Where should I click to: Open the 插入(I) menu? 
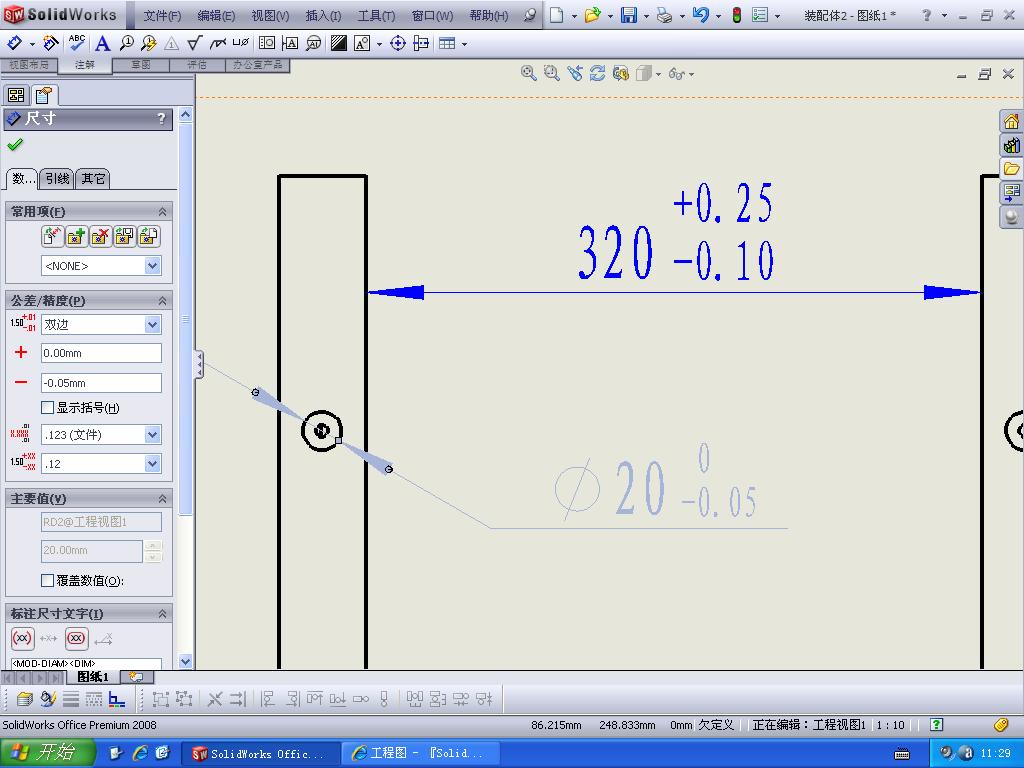(x=323, y=16)
